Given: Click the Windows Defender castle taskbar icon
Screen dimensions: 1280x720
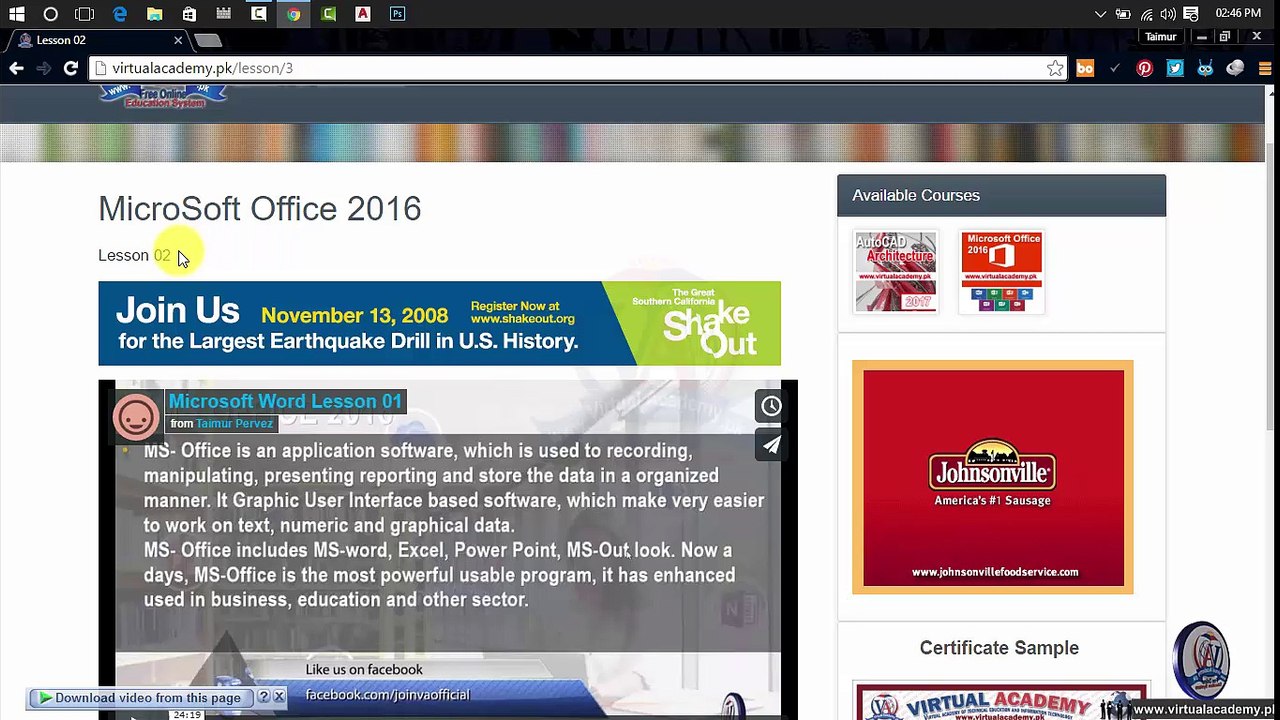Looking at the screenshot, I should tap(224, 14).
